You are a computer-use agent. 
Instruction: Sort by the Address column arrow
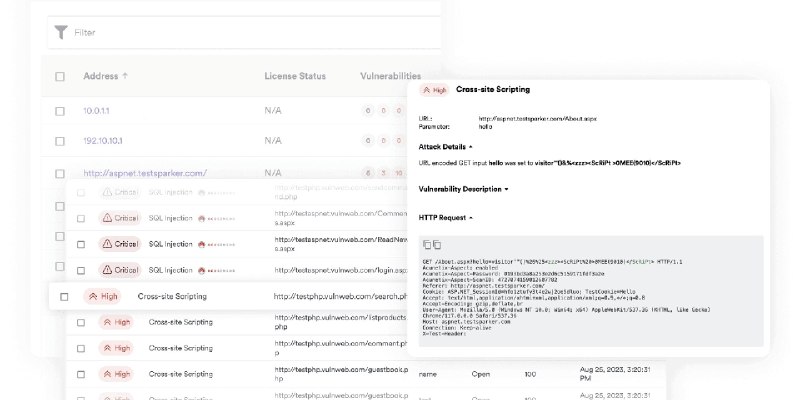pos(125,76)
